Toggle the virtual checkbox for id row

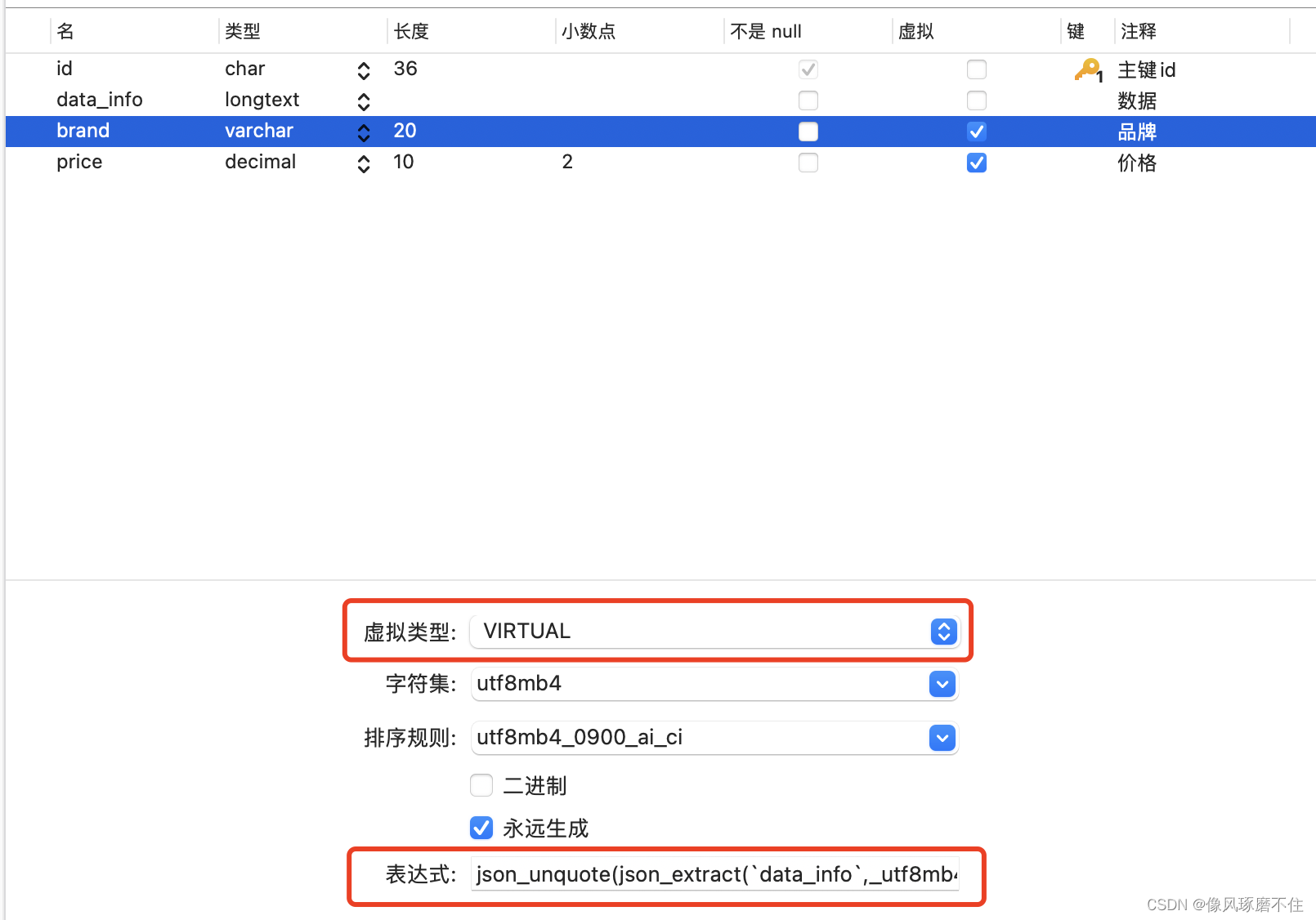(977, 69)
